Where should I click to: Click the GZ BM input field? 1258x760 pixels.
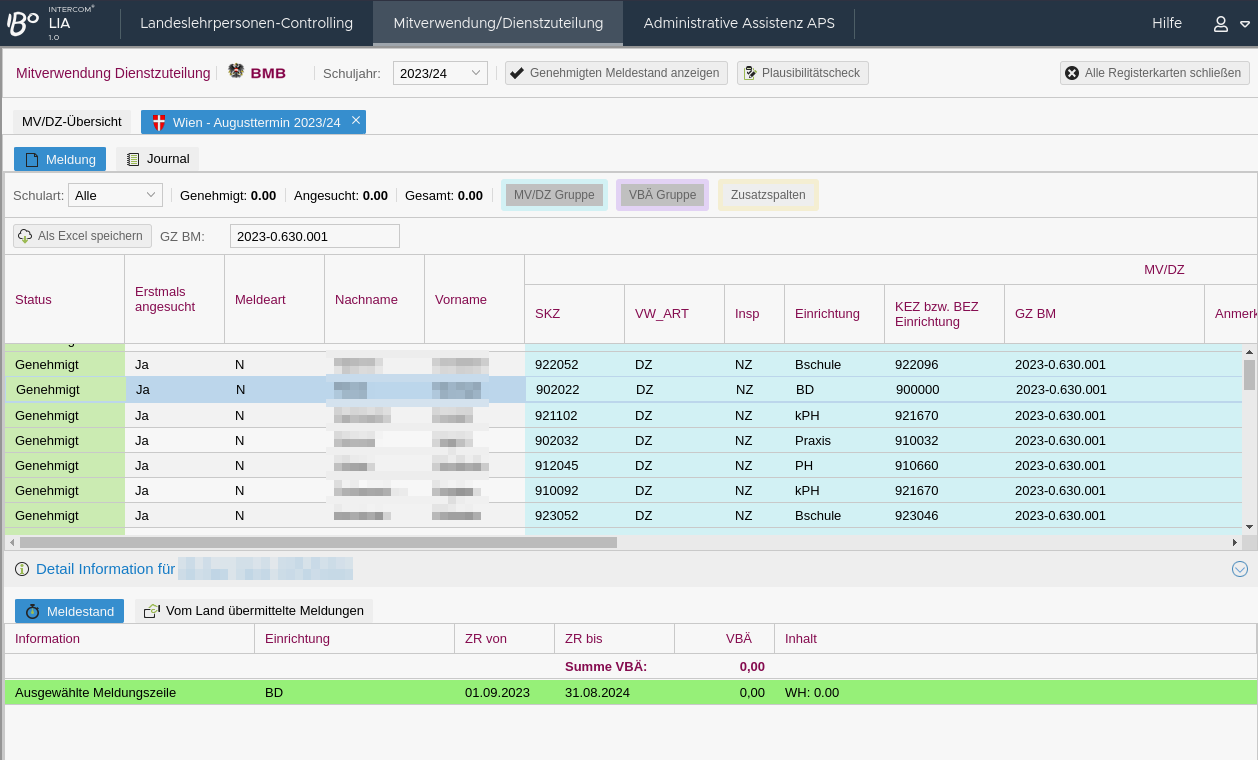[x=314, y=236]
